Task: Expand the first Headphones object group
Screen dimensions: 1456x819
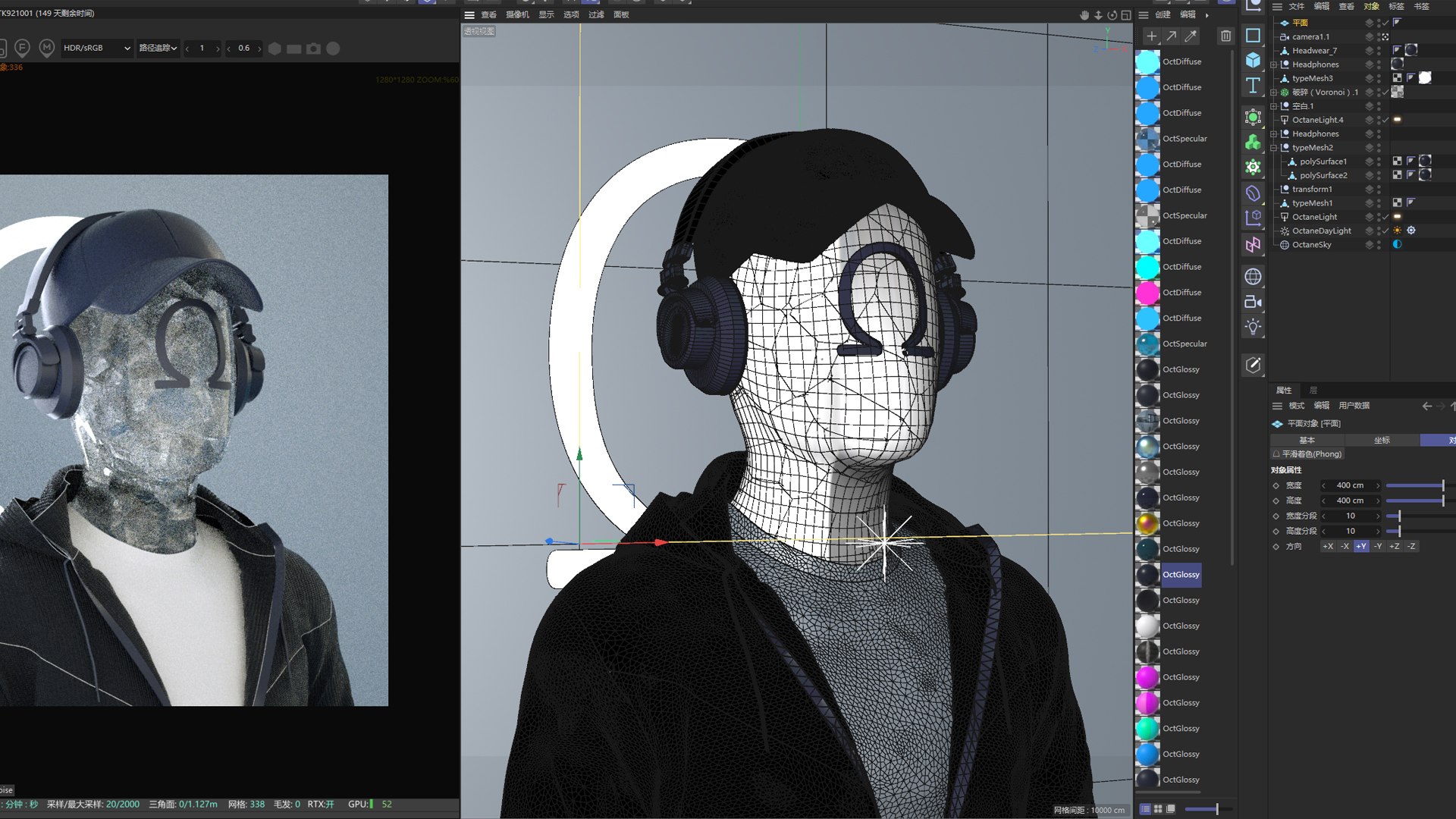Action: (x=1274, y=64)
